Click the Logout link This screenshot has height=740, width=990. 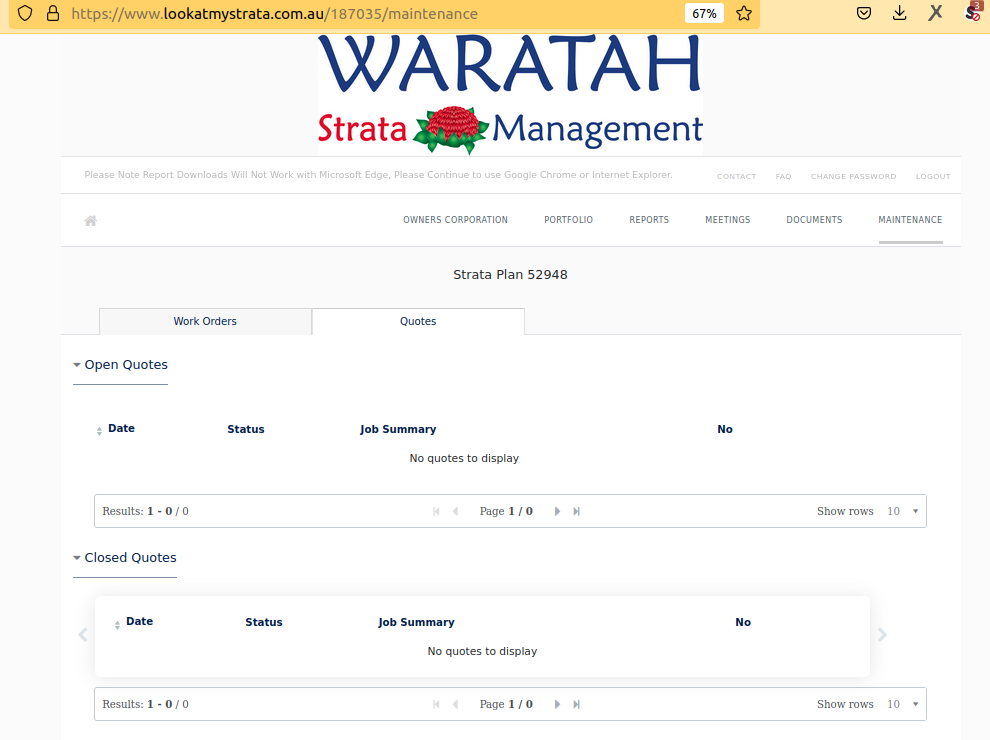click(933, 176)
